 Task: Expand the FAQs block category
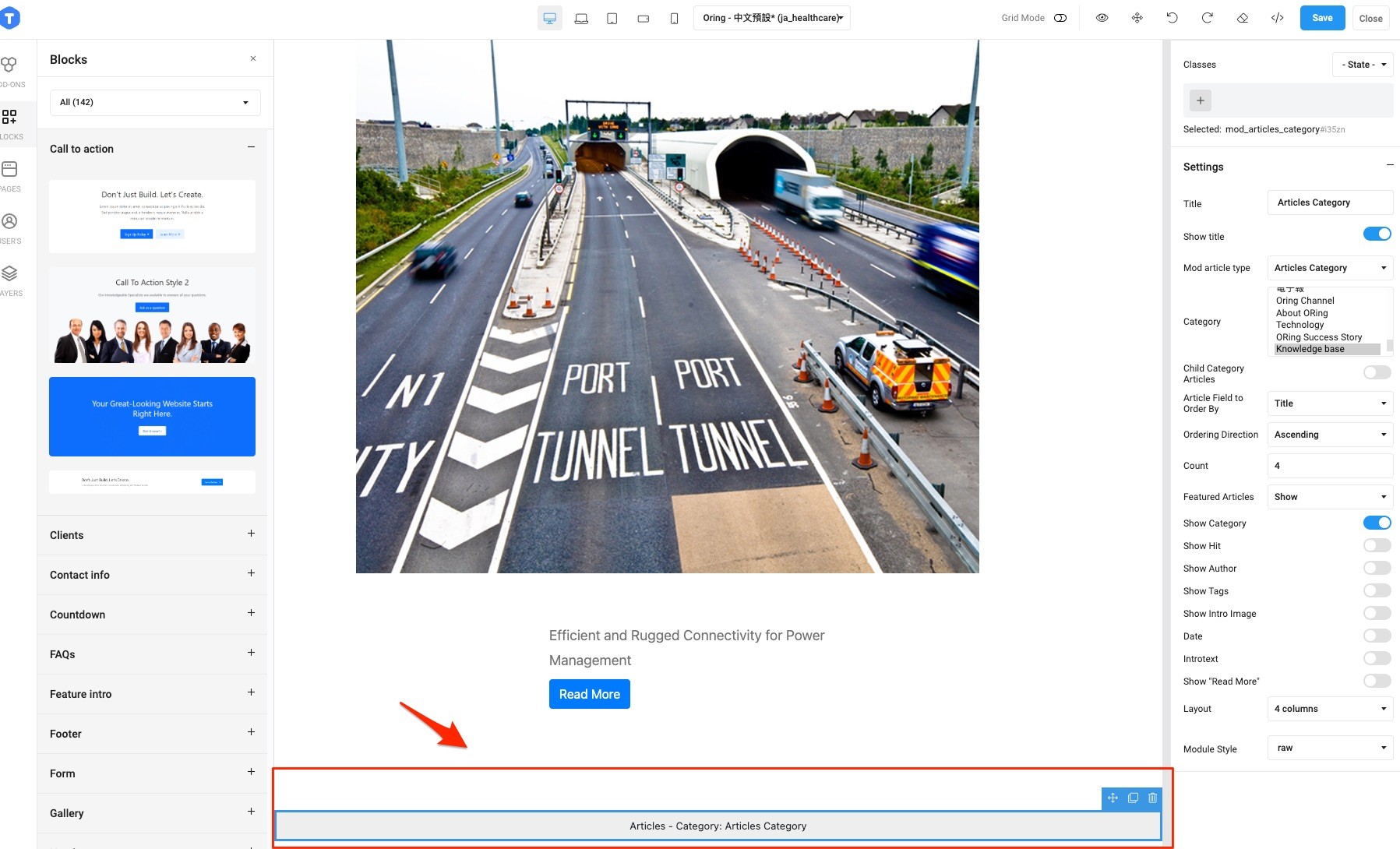coord(251,653)
